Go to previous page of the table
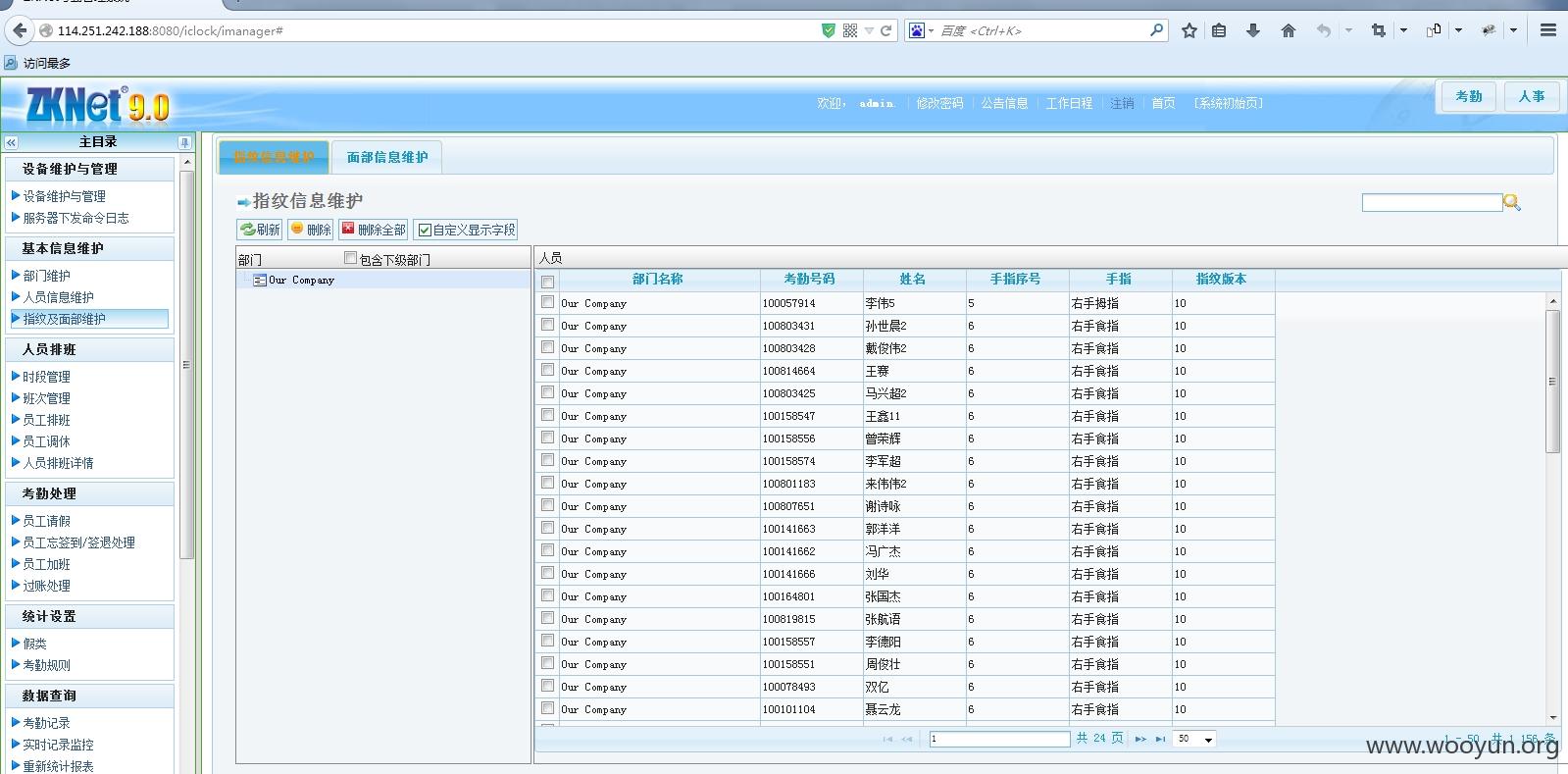The width and height of the screenshot is (1568, 774). tap(907, 739)
